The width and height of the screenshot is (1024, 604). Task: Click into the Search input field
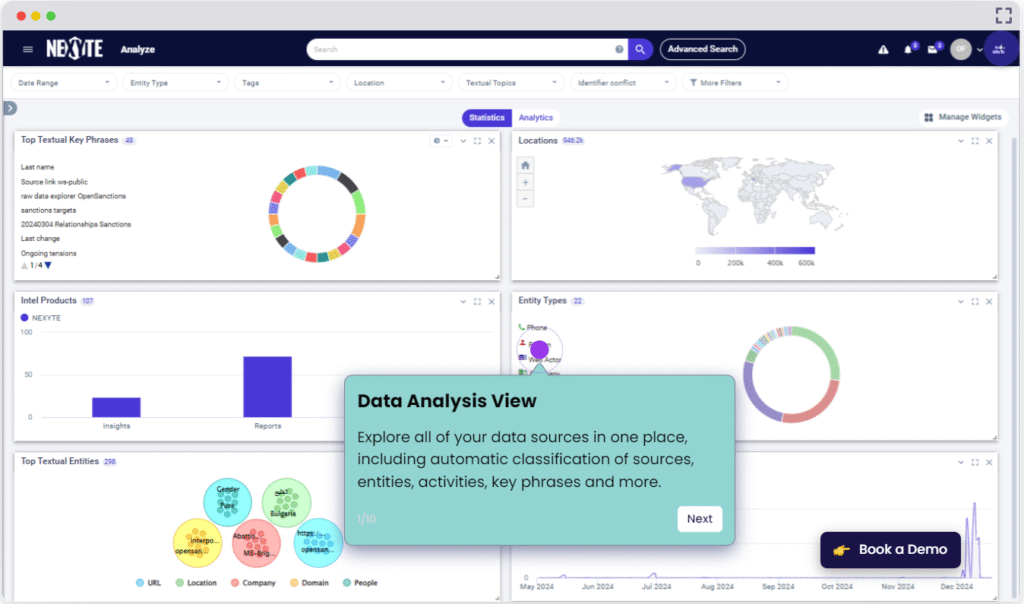click(460, 49)
